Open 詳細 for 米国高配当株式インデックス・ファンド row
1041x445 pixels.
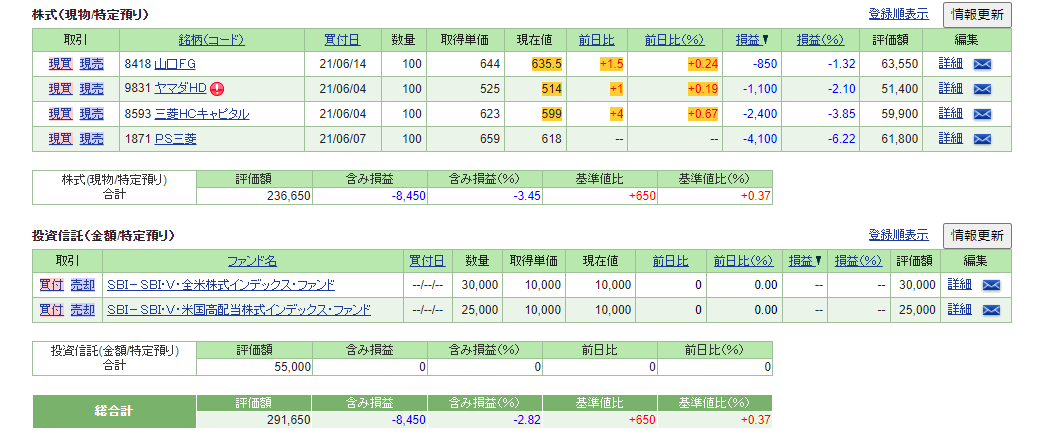(x=959, y=310)
